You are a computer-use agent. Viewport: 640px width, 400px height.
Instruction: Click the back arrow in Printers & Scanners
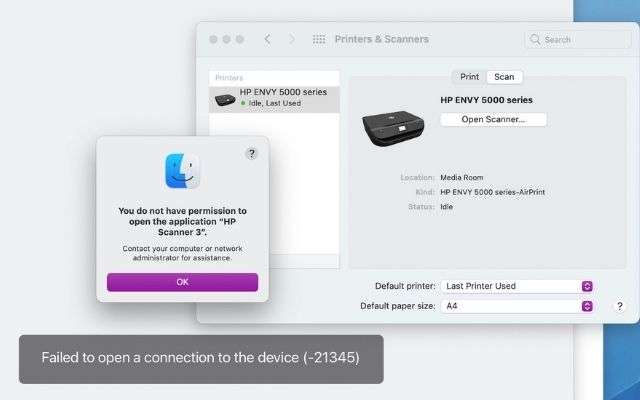267,39
